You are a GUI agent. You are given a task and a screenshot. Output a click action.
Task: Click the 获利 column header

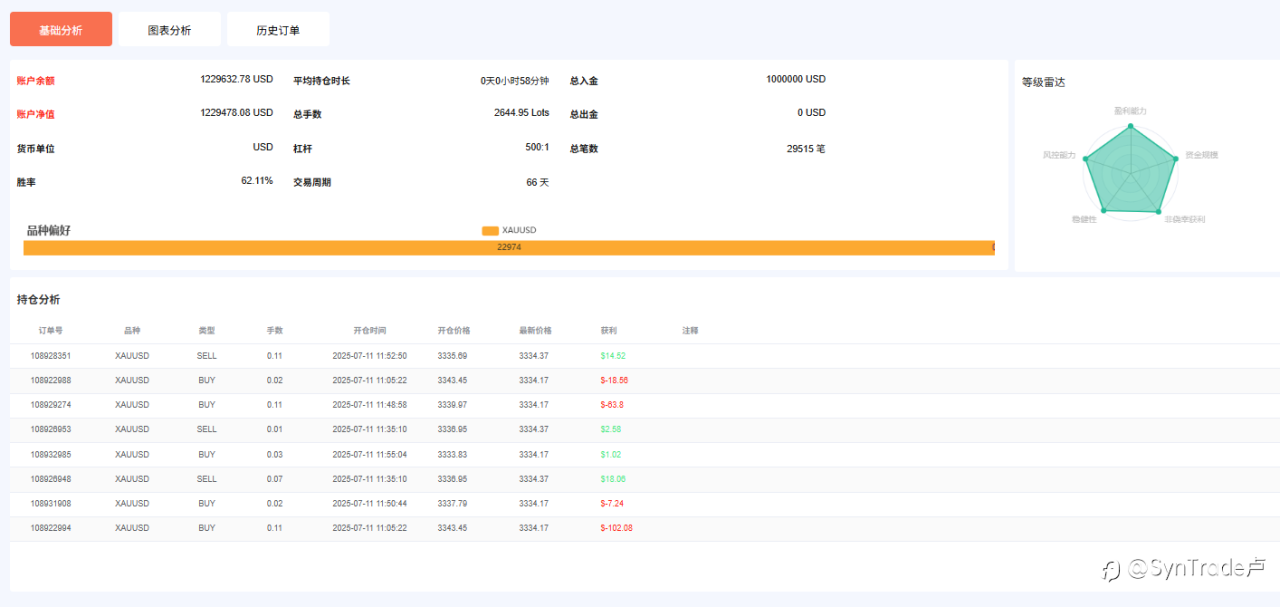coord(608,330)
